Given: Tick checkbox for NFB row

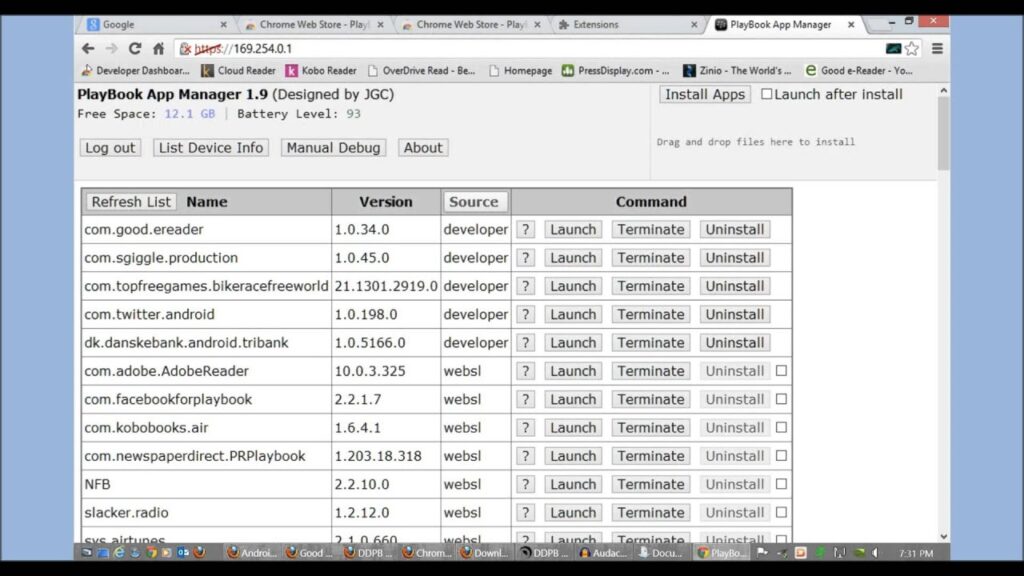Looking at the screenshot, I should coord(781,484).
